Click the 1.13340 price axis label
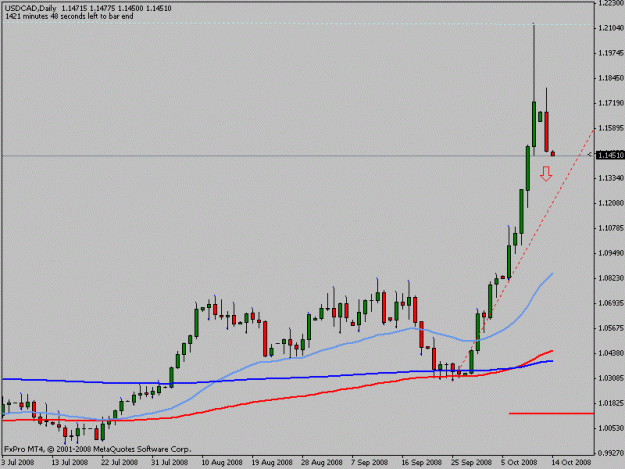The image size is (625, 469). (611, 178)
